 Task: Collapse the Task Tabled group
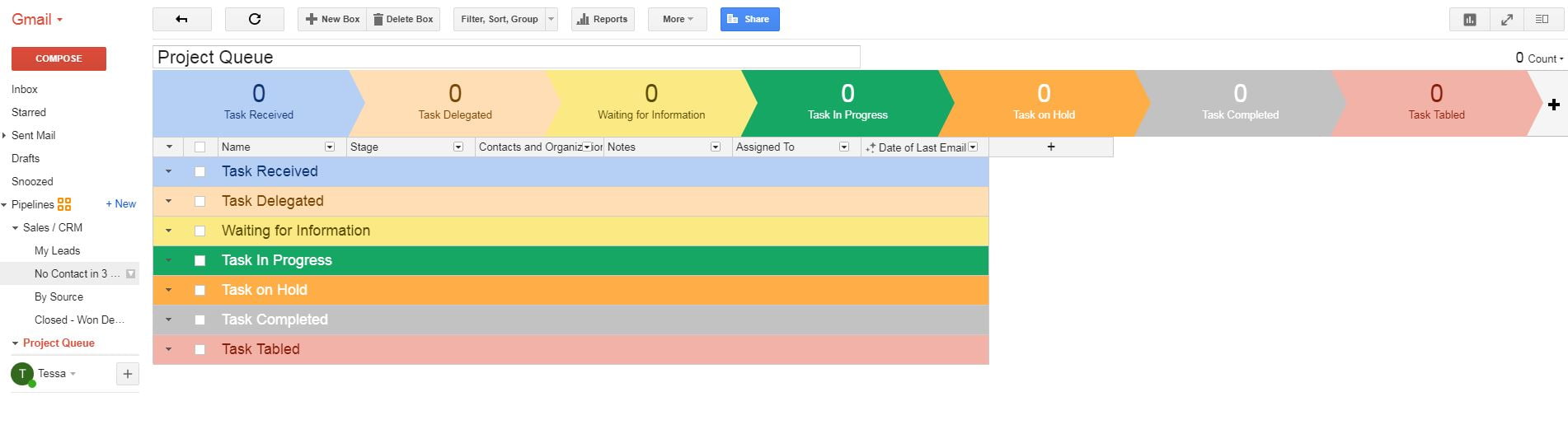pos(169,349)
